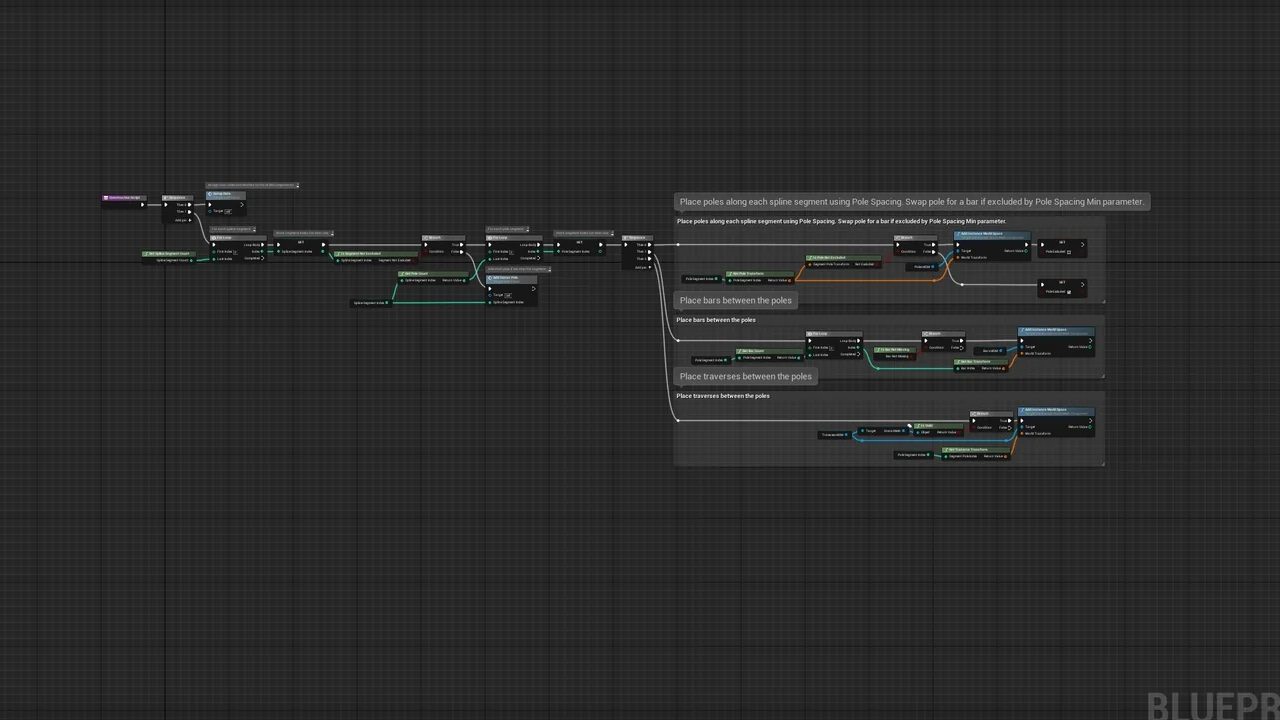Open the Target self dropdown on Setup Data
This screenshot has height=720, width=1280.
point(228,212)
